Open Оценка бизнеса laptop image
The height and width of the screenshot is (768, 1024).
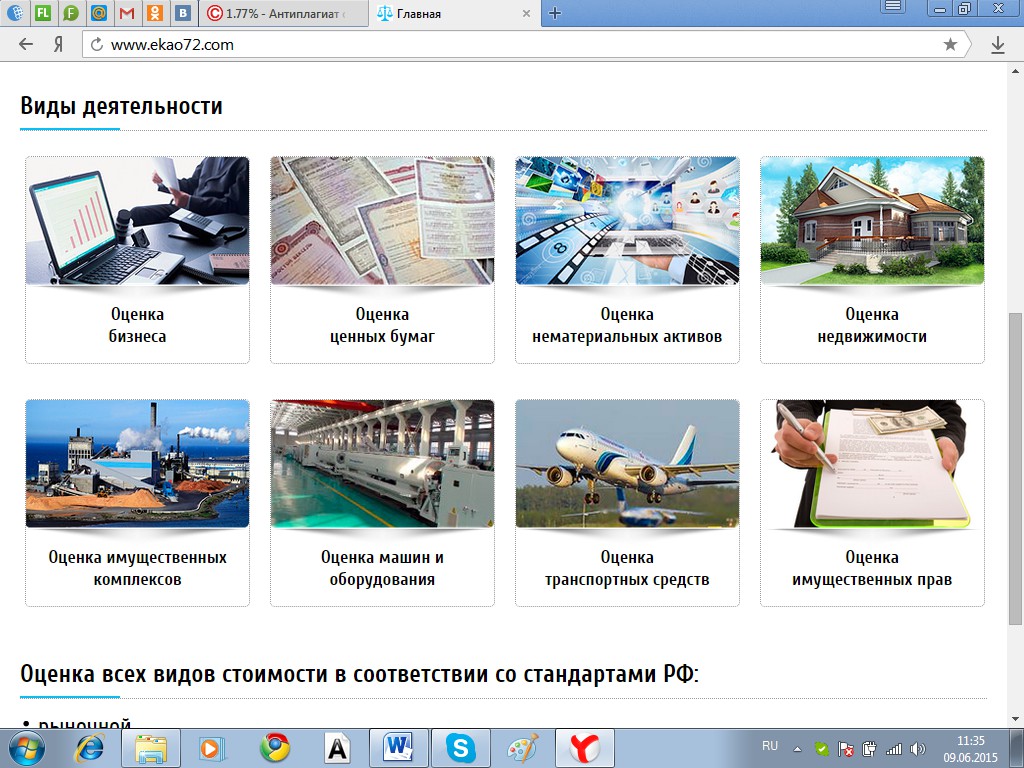pyautogui.click(x=137, y=221)
